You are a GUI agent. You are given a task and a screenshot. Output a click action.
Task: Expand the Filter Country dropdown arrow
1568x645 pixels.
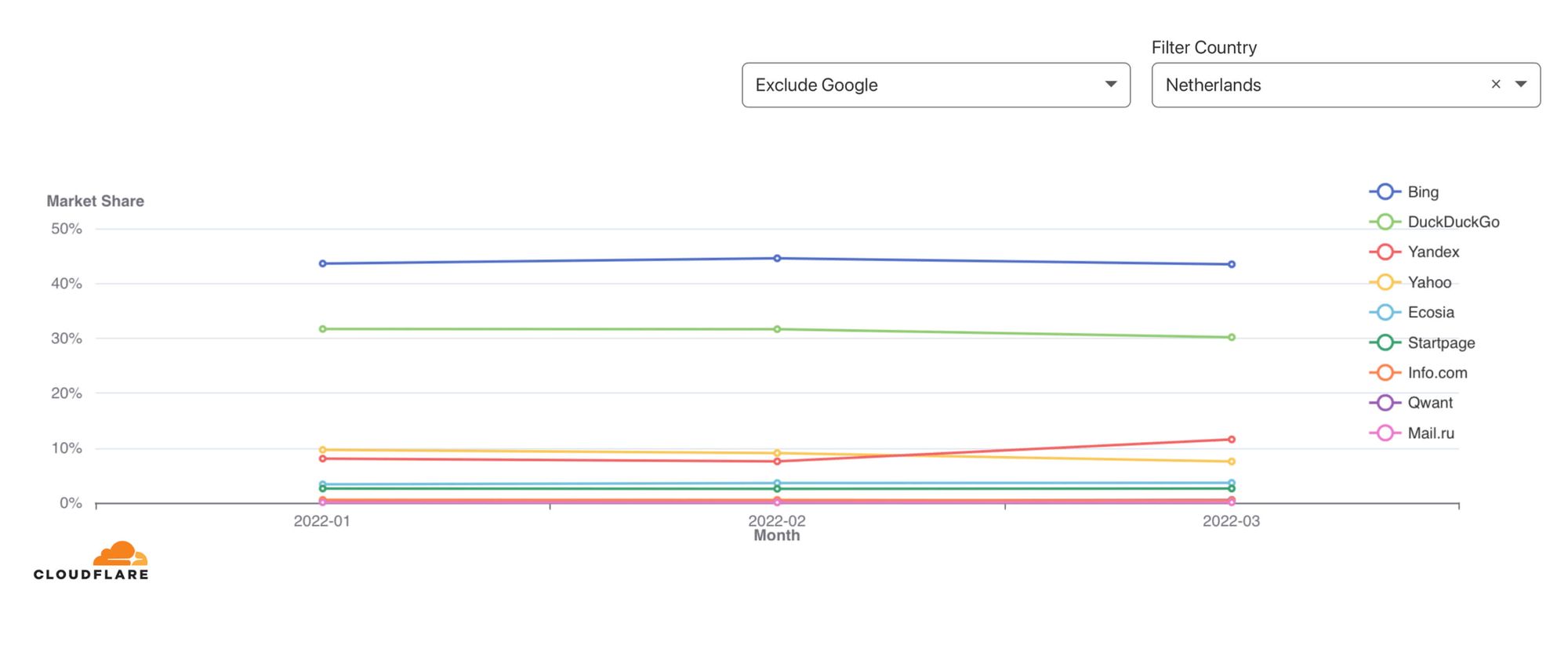click(x=1521, y=85)
